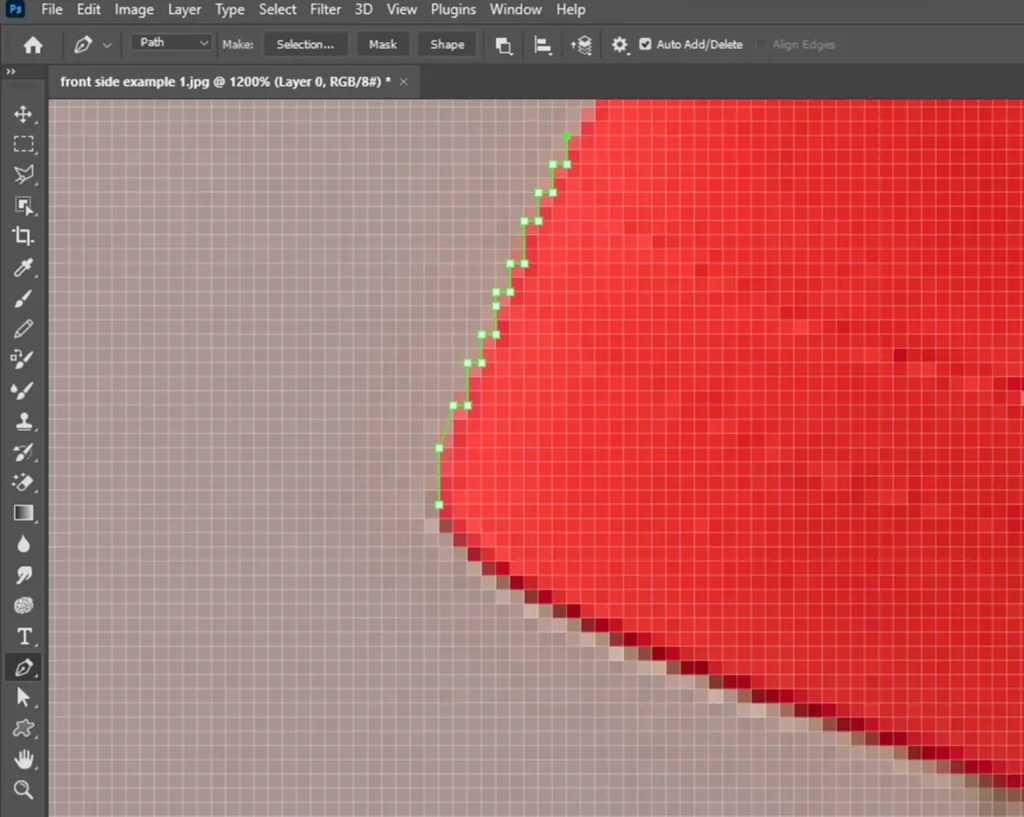This screenshot has height=817, width=1024.
Task: Open path operations options
Action: [504, 45]
